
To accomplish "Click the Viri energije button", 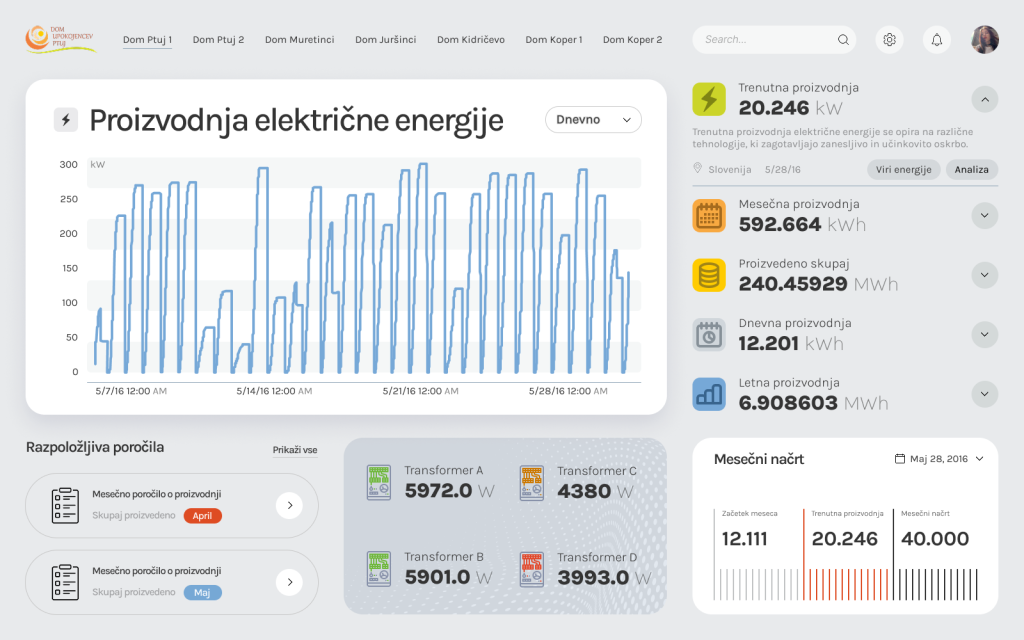I will (x=903, y=170).
